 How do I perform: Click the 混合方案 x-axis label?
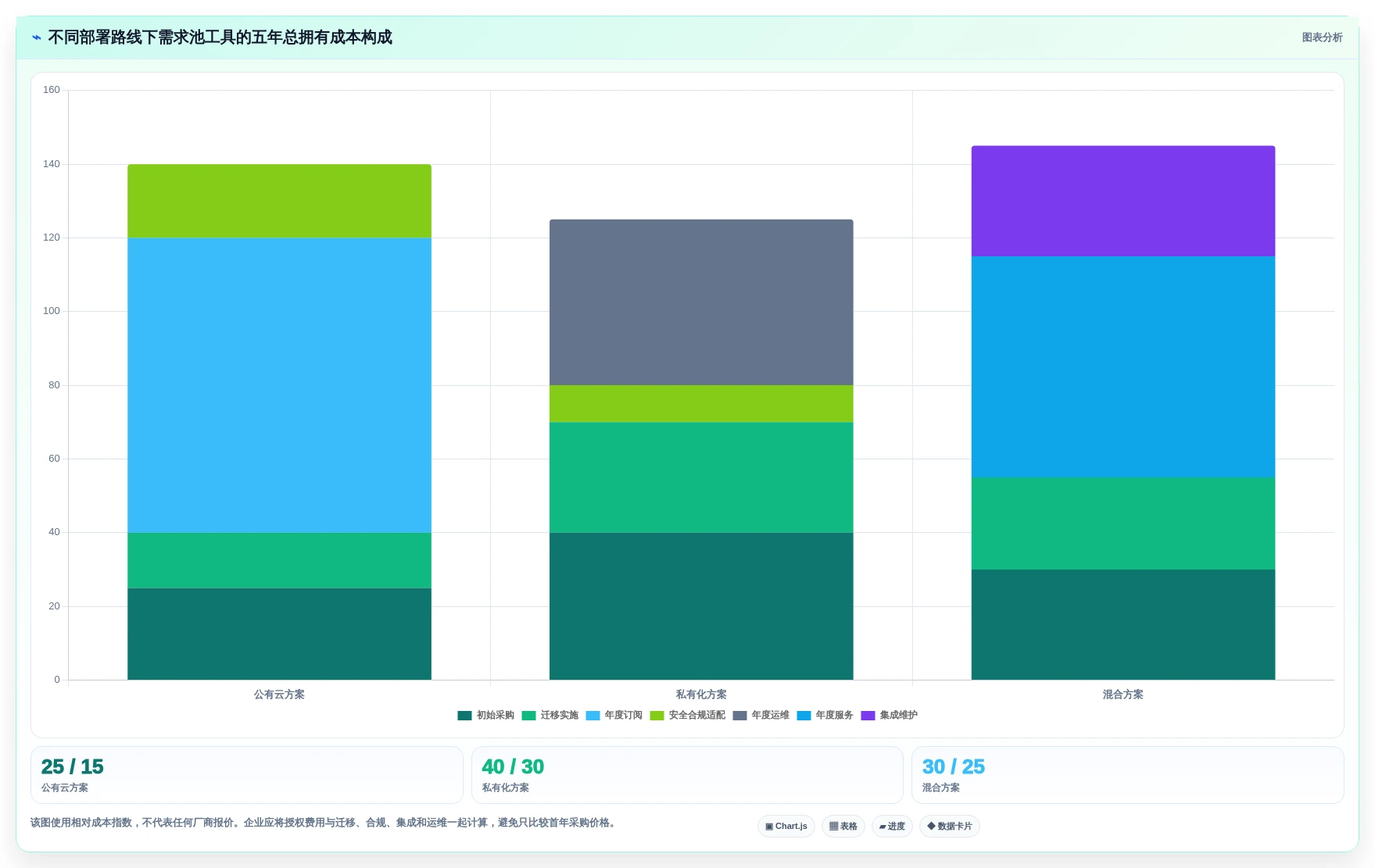coord(1123,695)
